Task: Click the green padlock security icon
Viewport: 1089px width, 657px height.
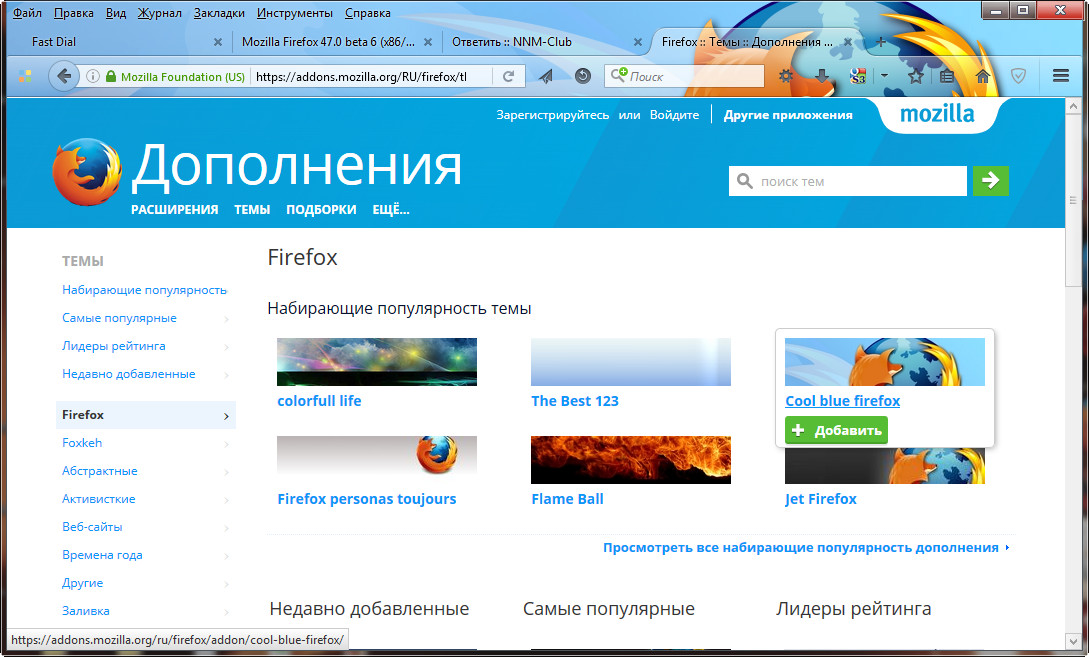Action: 110,76
